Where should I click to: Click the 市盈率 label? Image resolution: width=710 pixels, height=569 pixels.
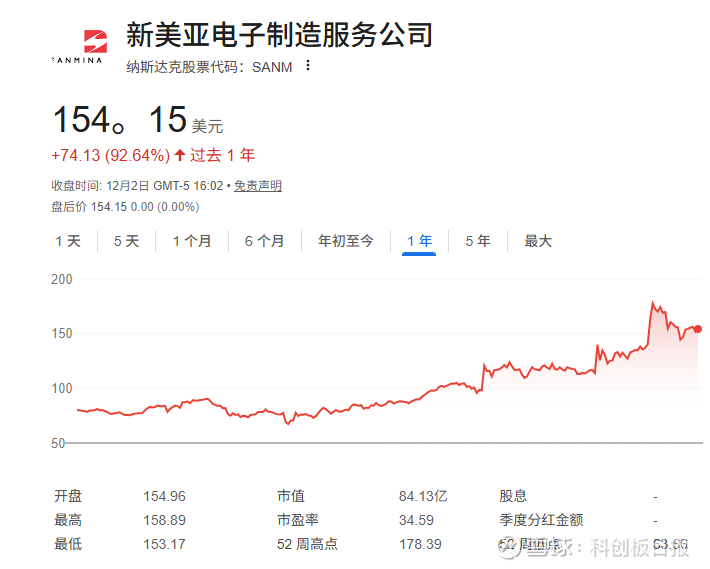tap(297, 520)
